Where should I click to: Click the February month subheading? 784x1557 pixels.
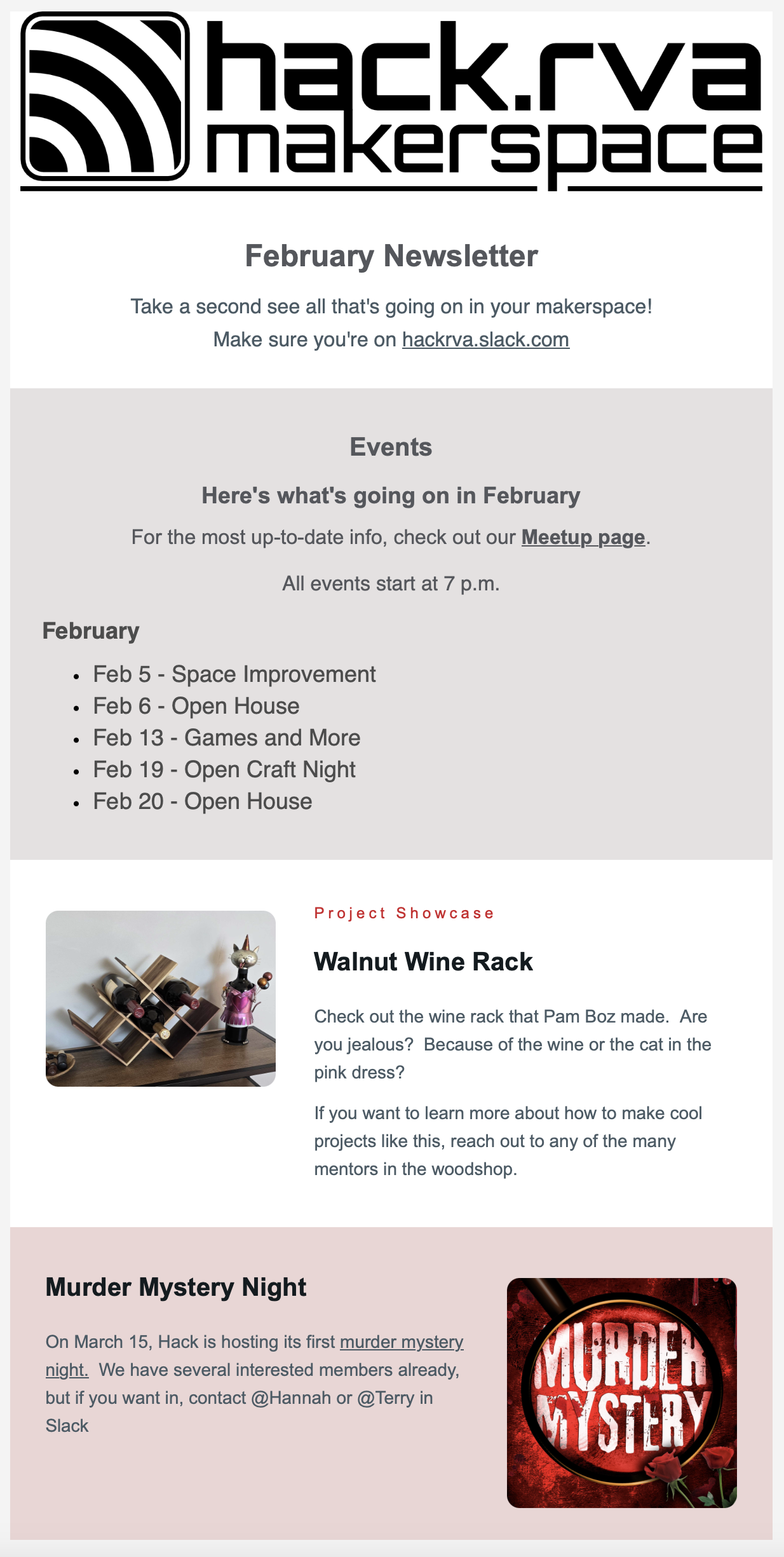point(91,631)
